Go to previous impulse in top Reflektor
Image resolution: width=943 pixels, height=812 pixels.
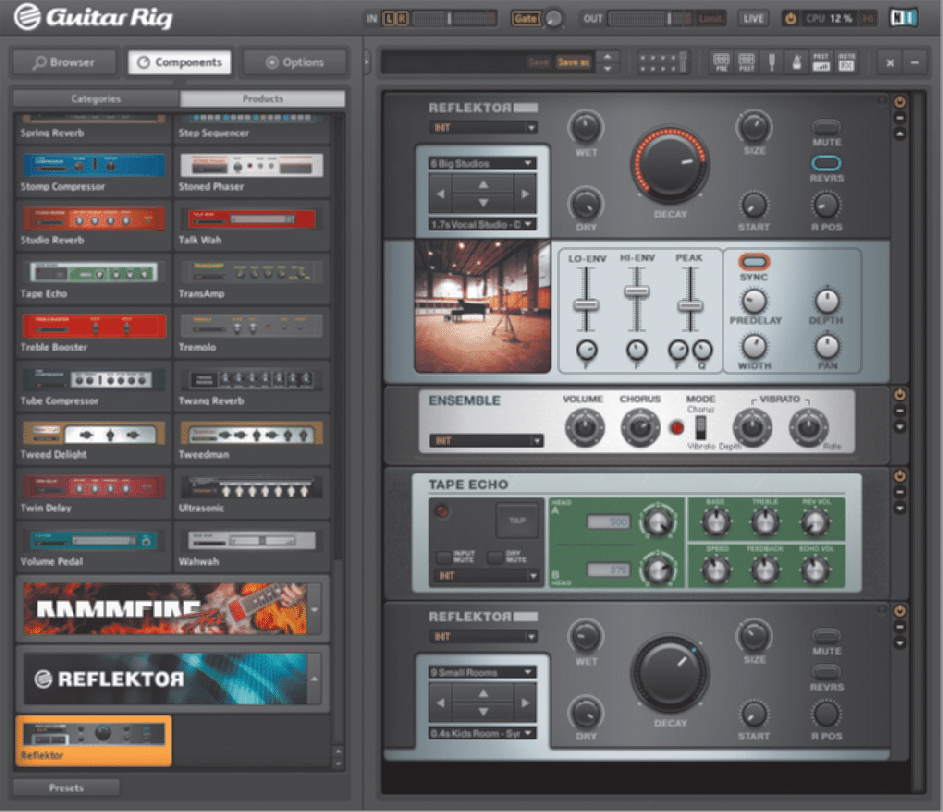point(440,194)
